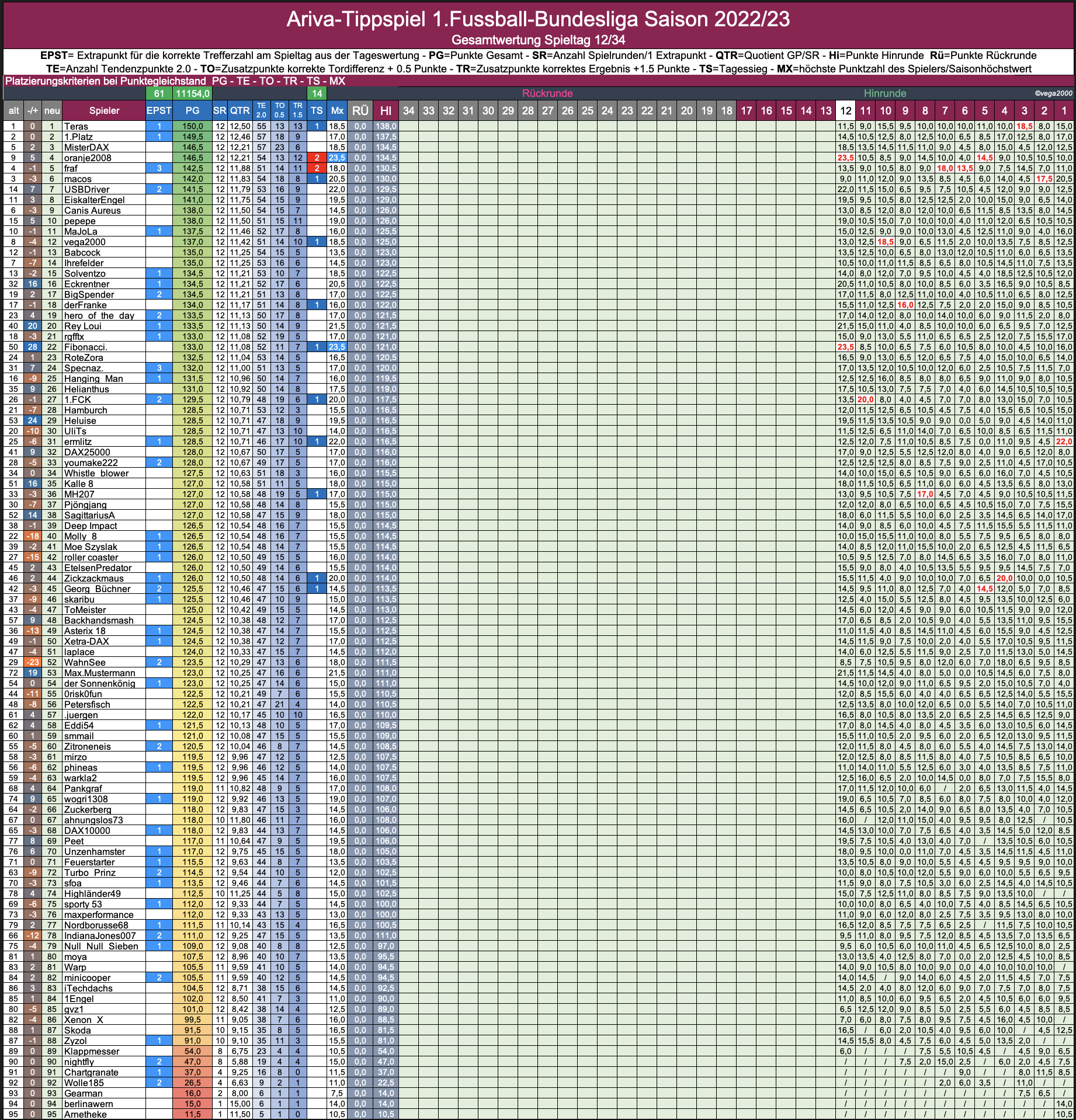
Task: Click player name 'Zickzackmaus'
Action: pyautogui.click(x=93, y=578)
